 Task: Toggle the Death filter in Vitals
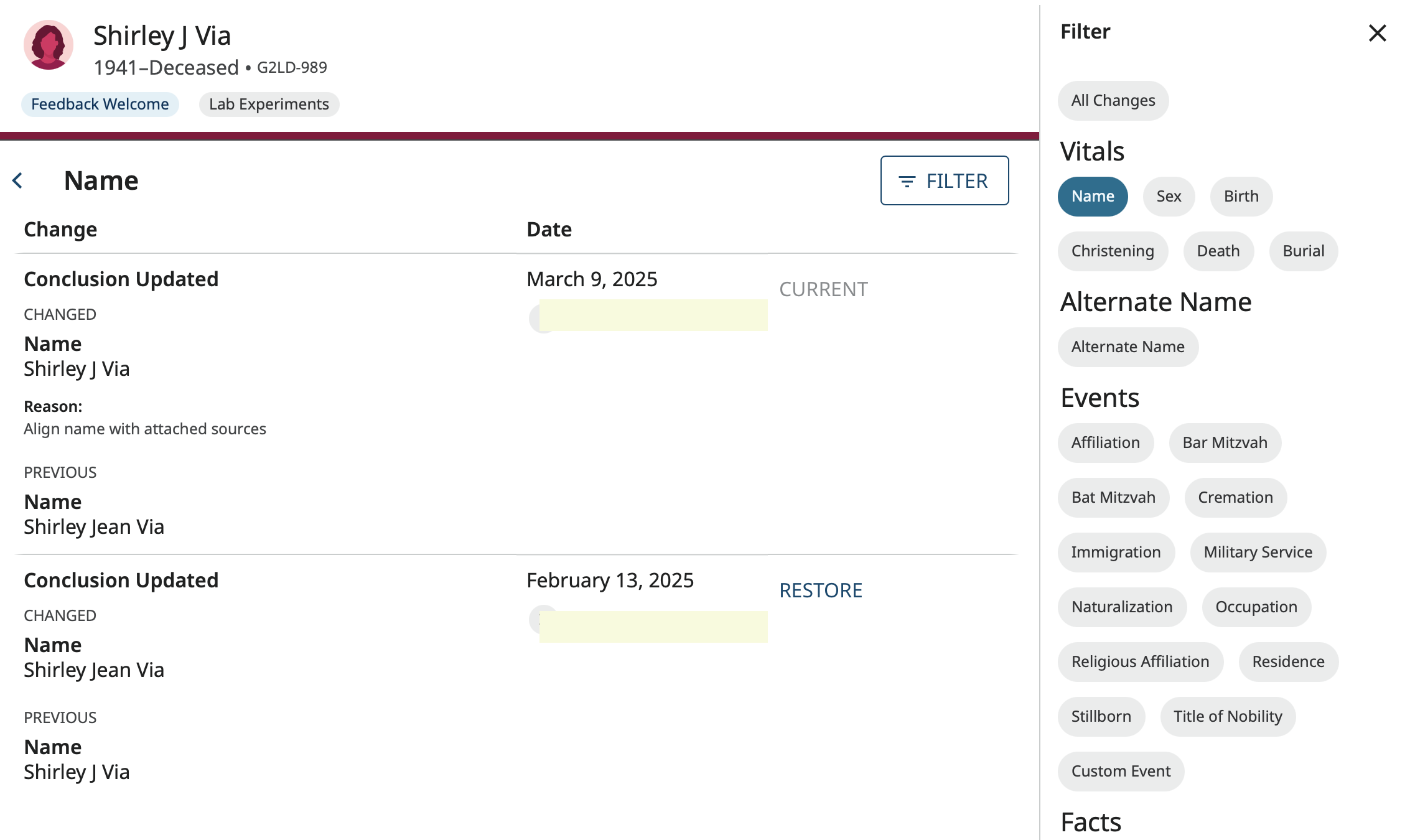(1218, 251)
